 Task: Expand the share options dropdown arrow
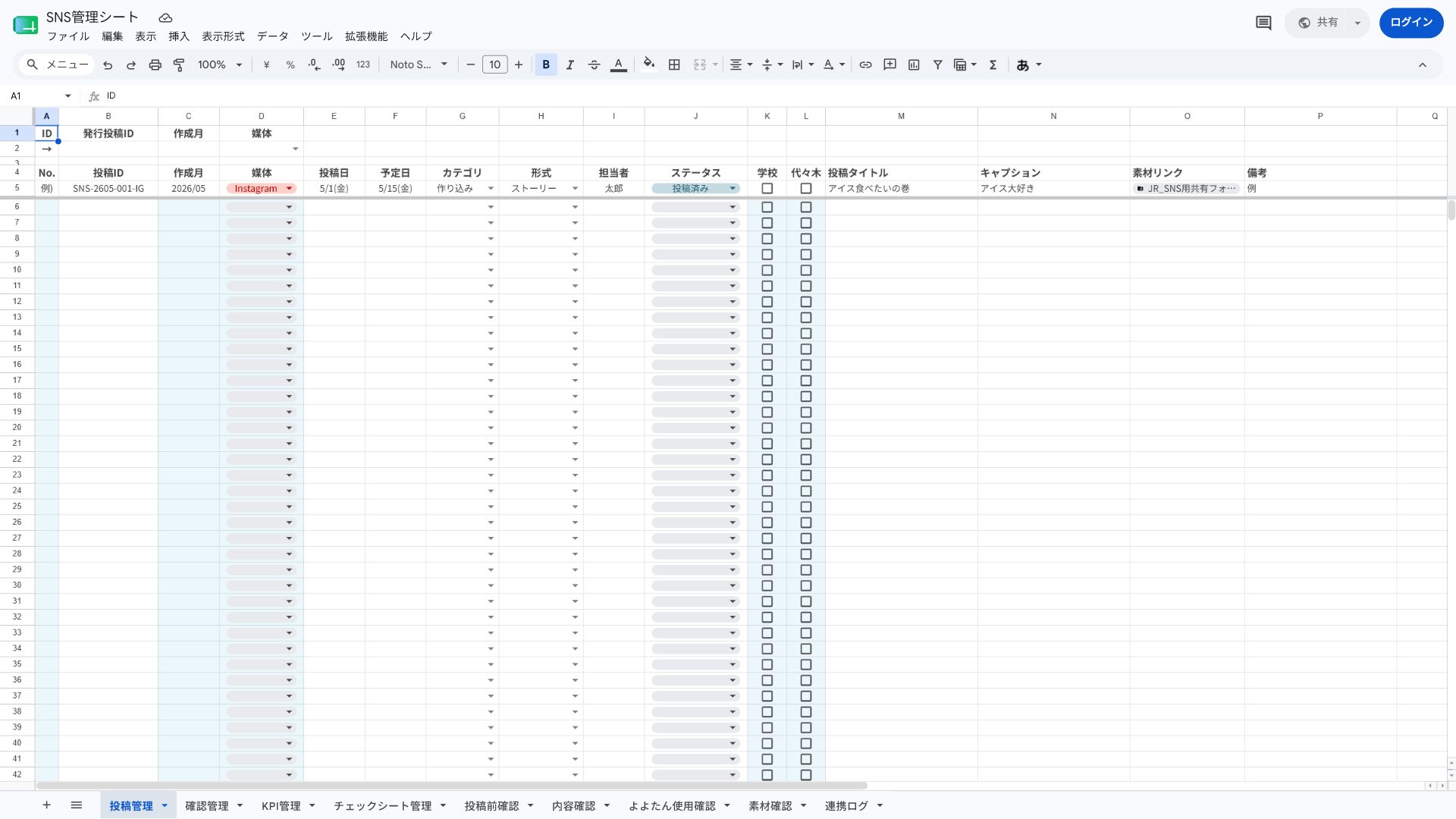1357,23
